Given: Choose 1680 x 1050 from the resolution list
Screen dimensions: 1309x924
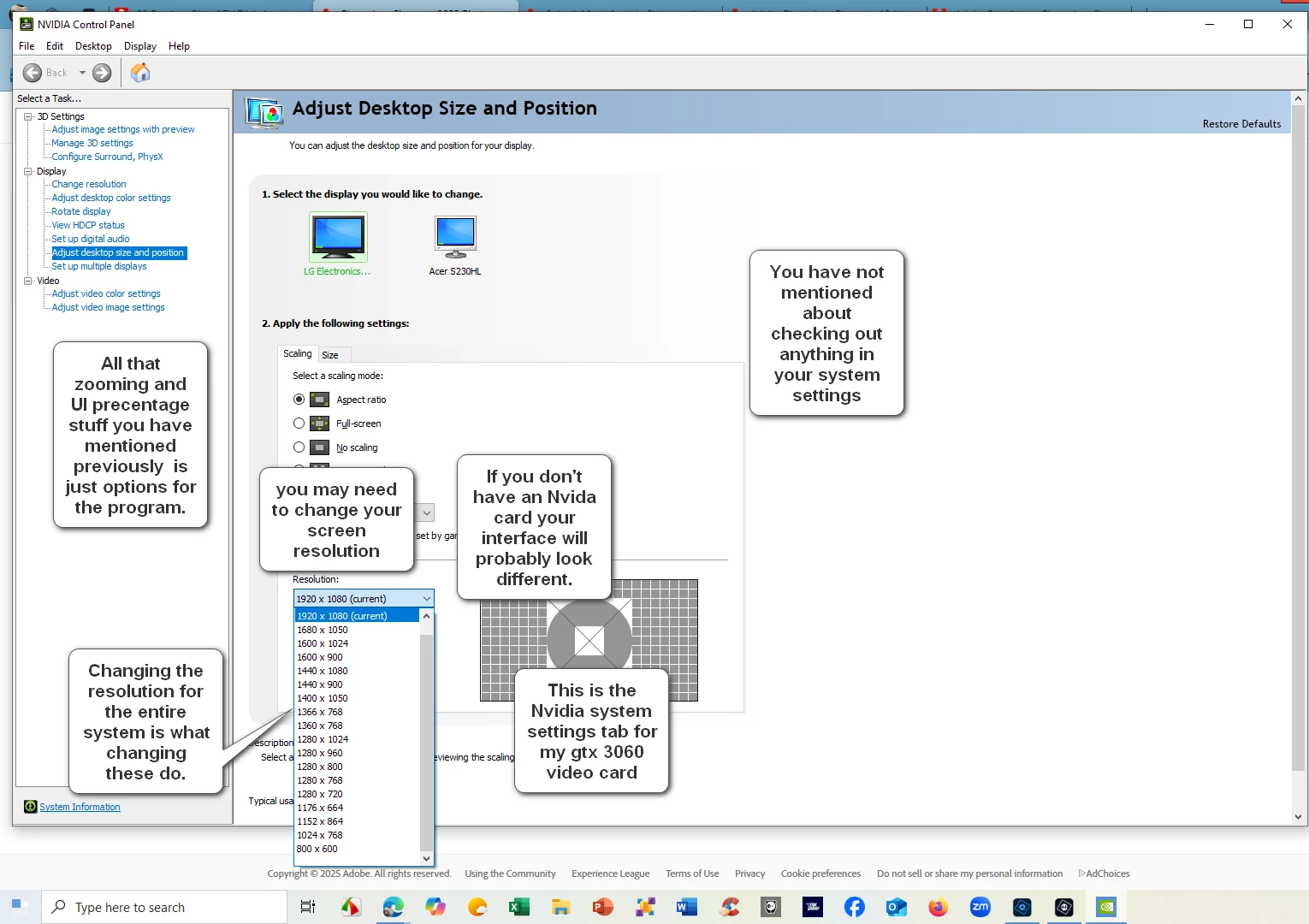Looking at the screenshot, I should pos(358,630).
